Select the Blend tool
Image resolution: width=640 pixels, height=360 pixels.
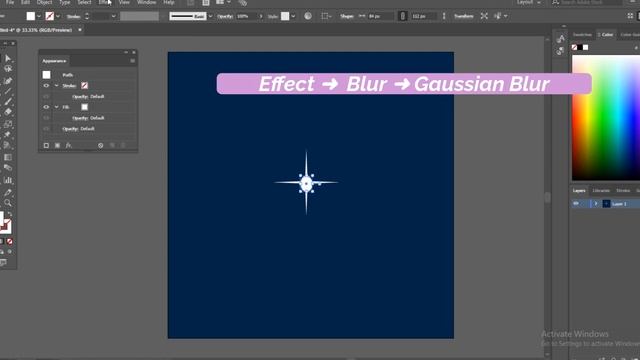pos(8,167)
